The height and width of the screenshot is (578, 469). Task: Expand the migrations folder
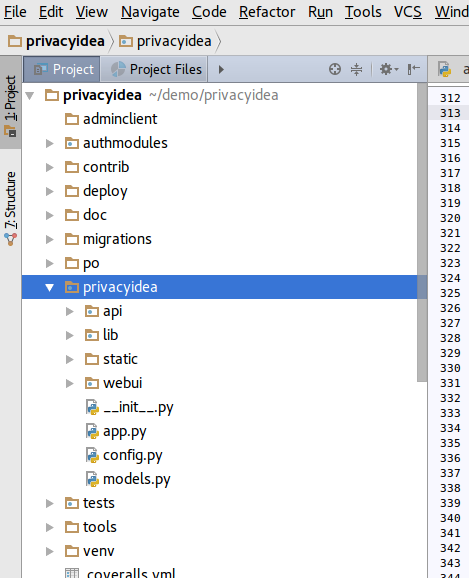pyautogui.click(x=49, y=239)
